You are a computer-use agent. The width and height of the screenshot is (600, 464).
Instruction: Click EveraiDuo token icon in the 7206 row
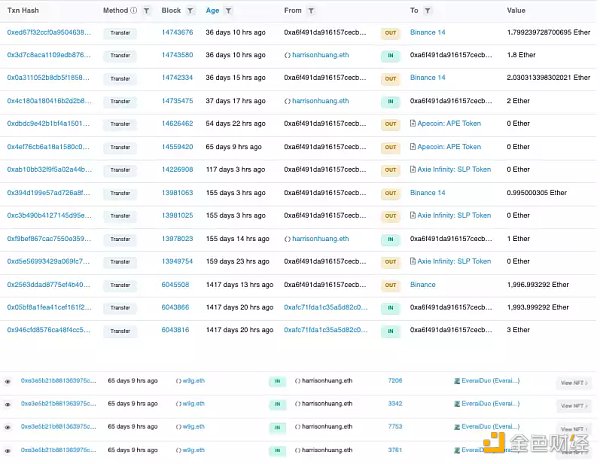point(457,381)
